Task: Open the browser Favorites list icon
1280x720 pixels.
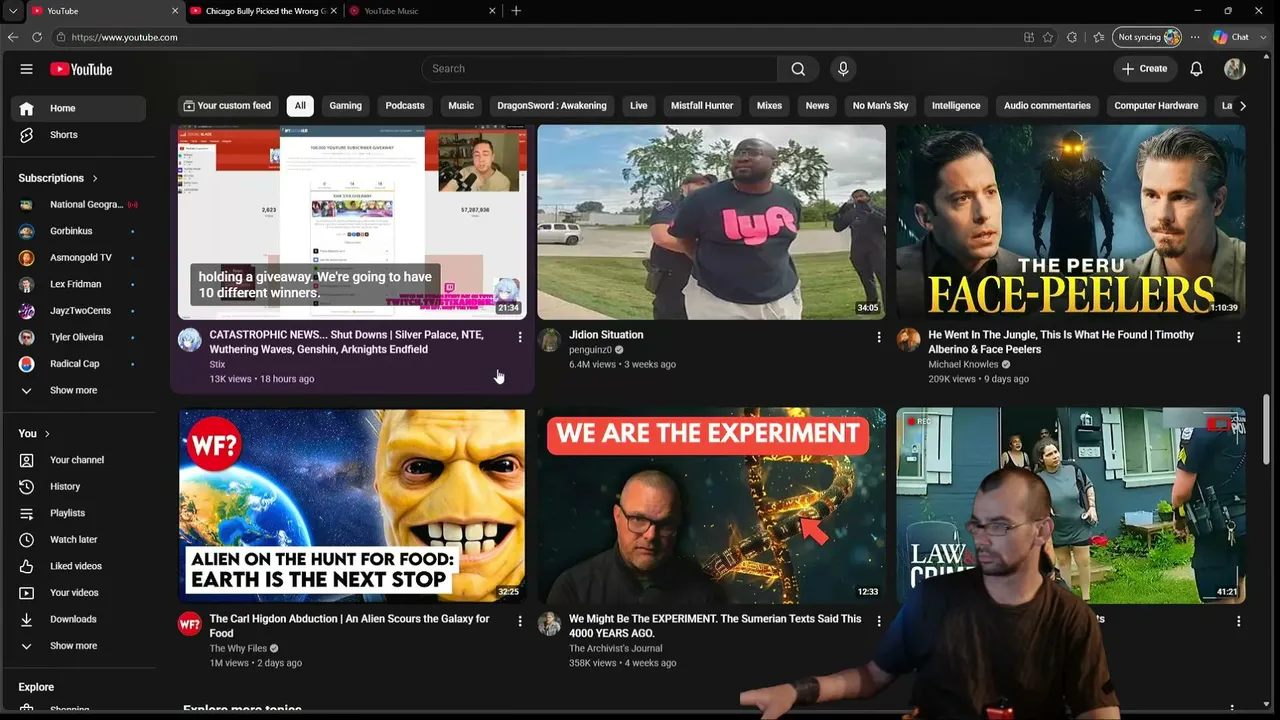Action: 1099,37
